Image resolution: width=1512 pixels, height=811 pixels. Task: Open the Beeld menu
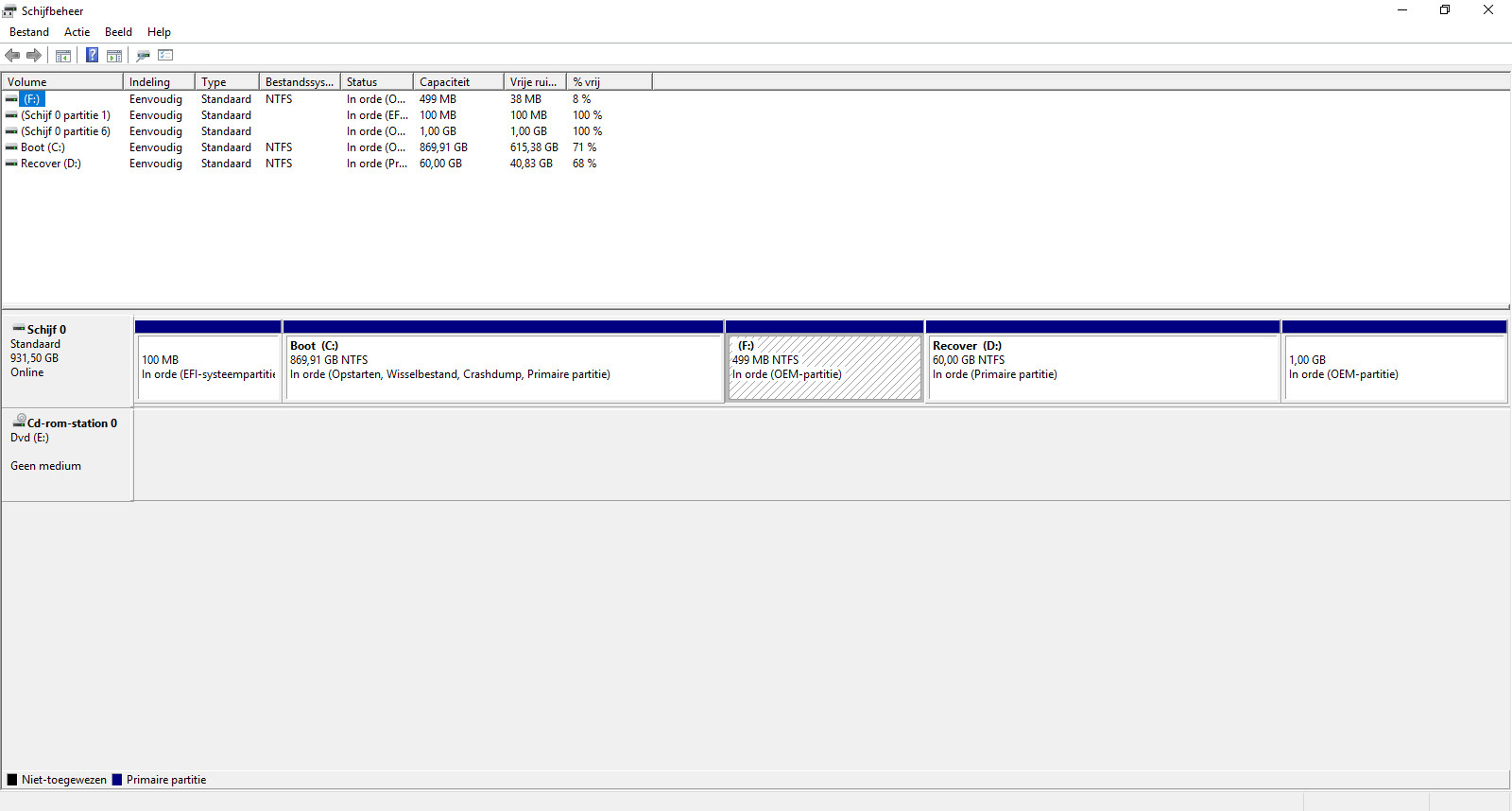tap(118, 32)
